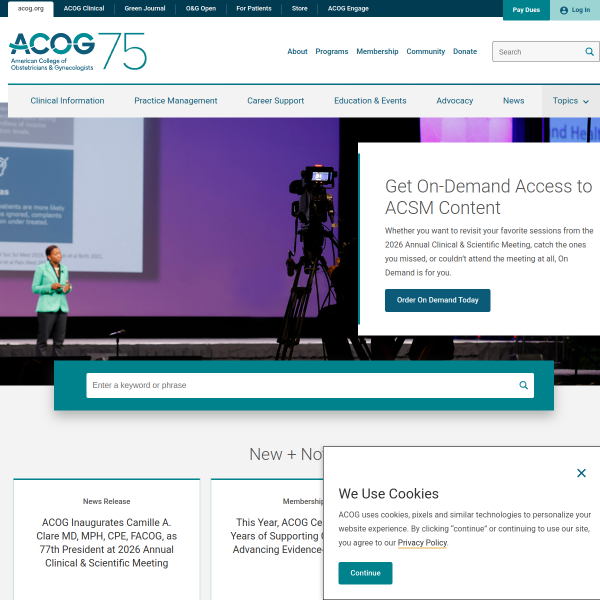Open the ACOG Clinical tab

tap(84, 8)
